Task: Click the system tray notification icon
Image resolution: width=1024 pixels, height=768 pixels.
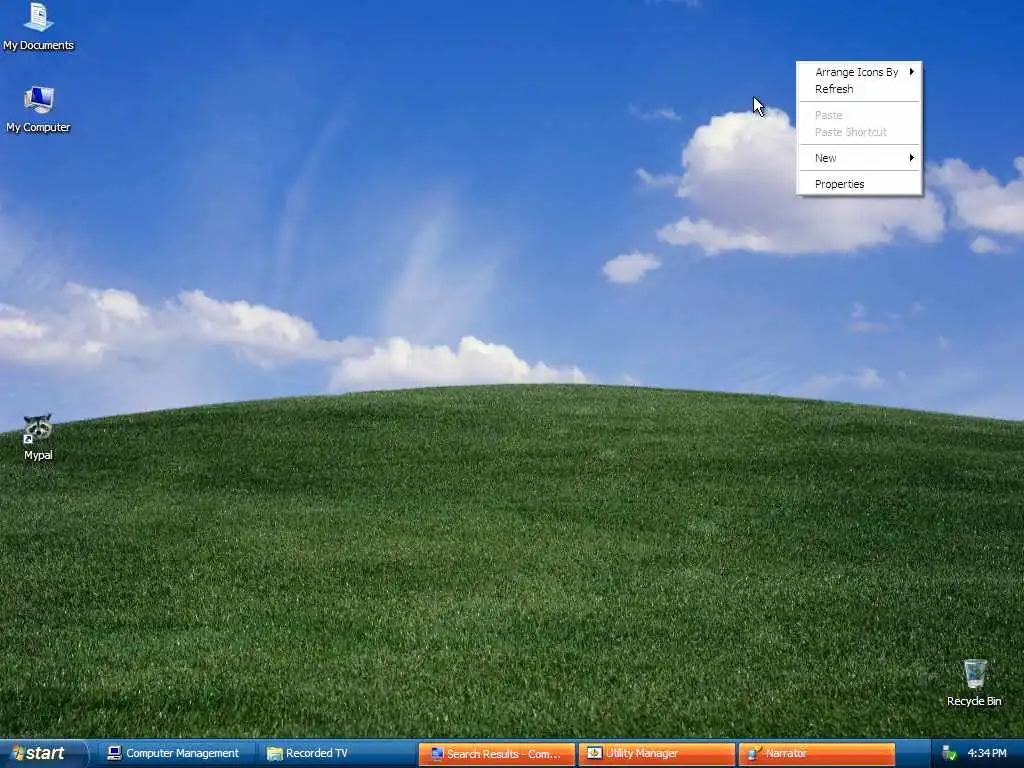Action: tap(949, 754)
